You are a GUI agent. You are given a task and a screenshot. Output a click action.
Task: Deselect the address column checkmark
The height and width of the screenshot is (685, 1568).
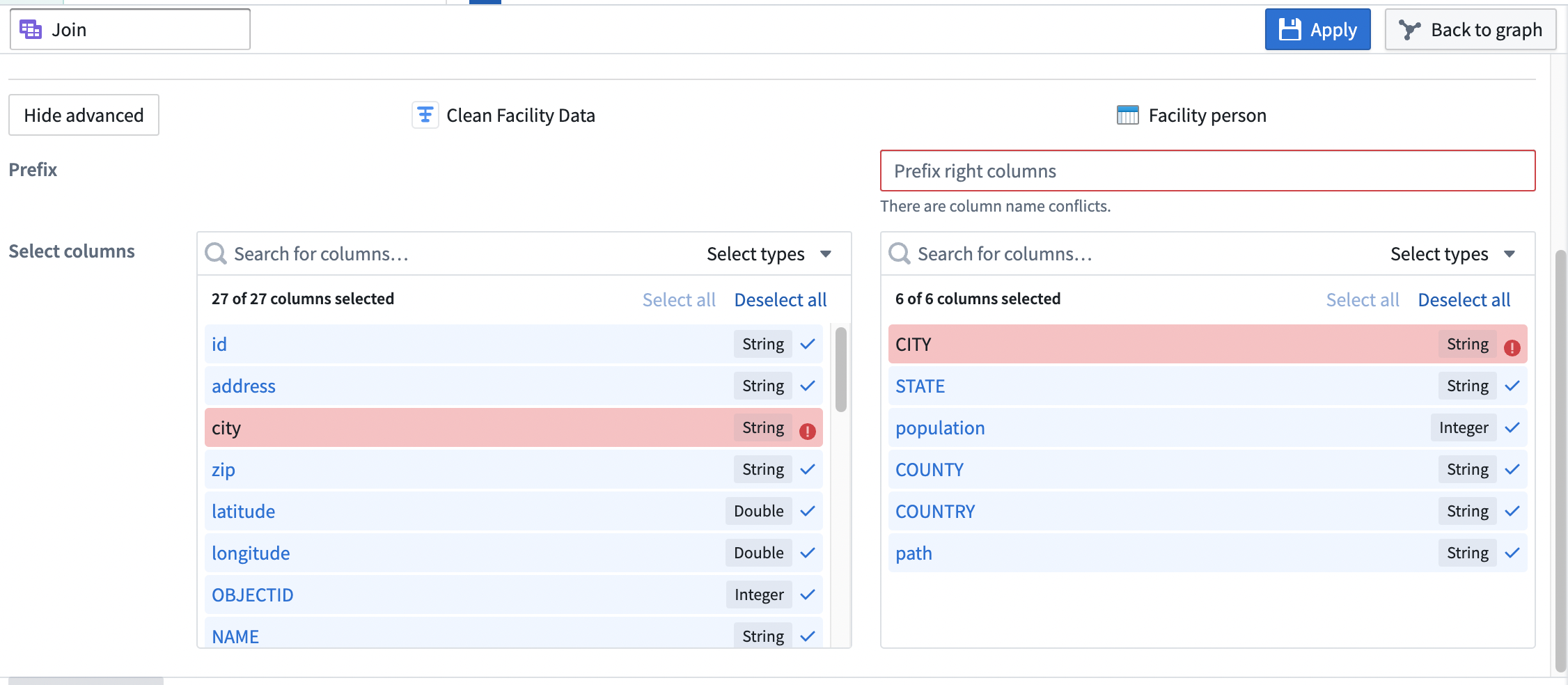tap(808, 386)
